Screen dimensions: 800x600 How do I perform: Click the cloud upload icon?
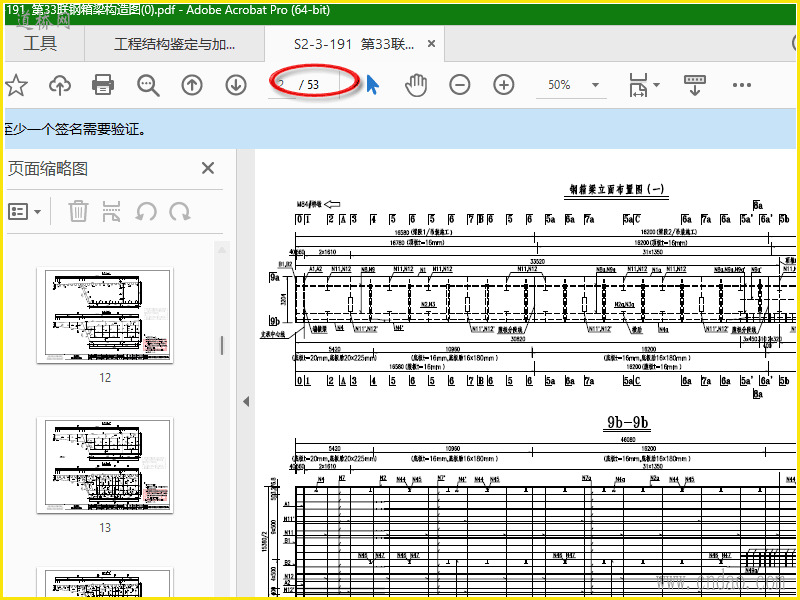click(60, 85)
